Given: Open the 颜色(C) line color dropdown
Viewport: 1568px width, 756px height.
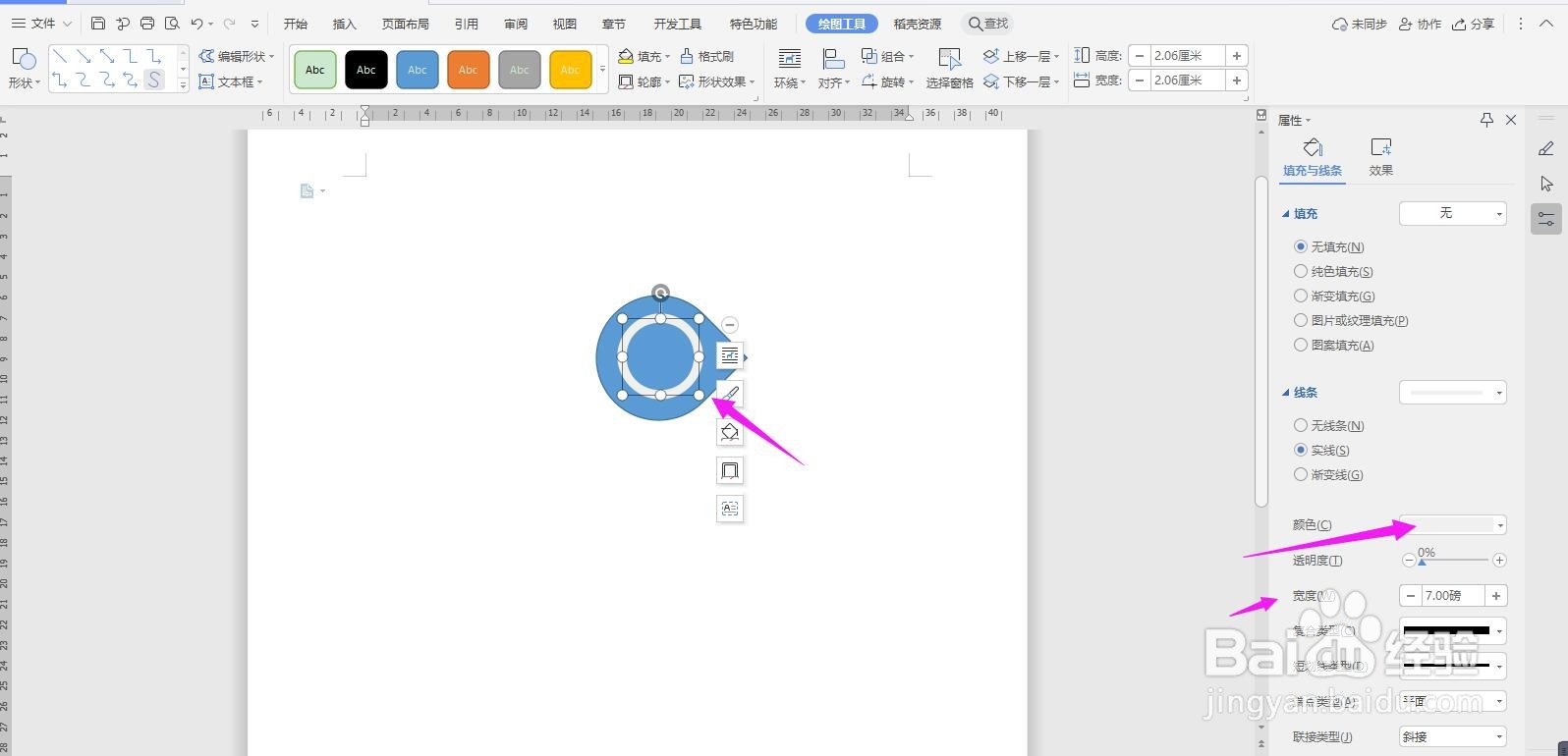Looking at the screenshot, I should click(1452, 525).
